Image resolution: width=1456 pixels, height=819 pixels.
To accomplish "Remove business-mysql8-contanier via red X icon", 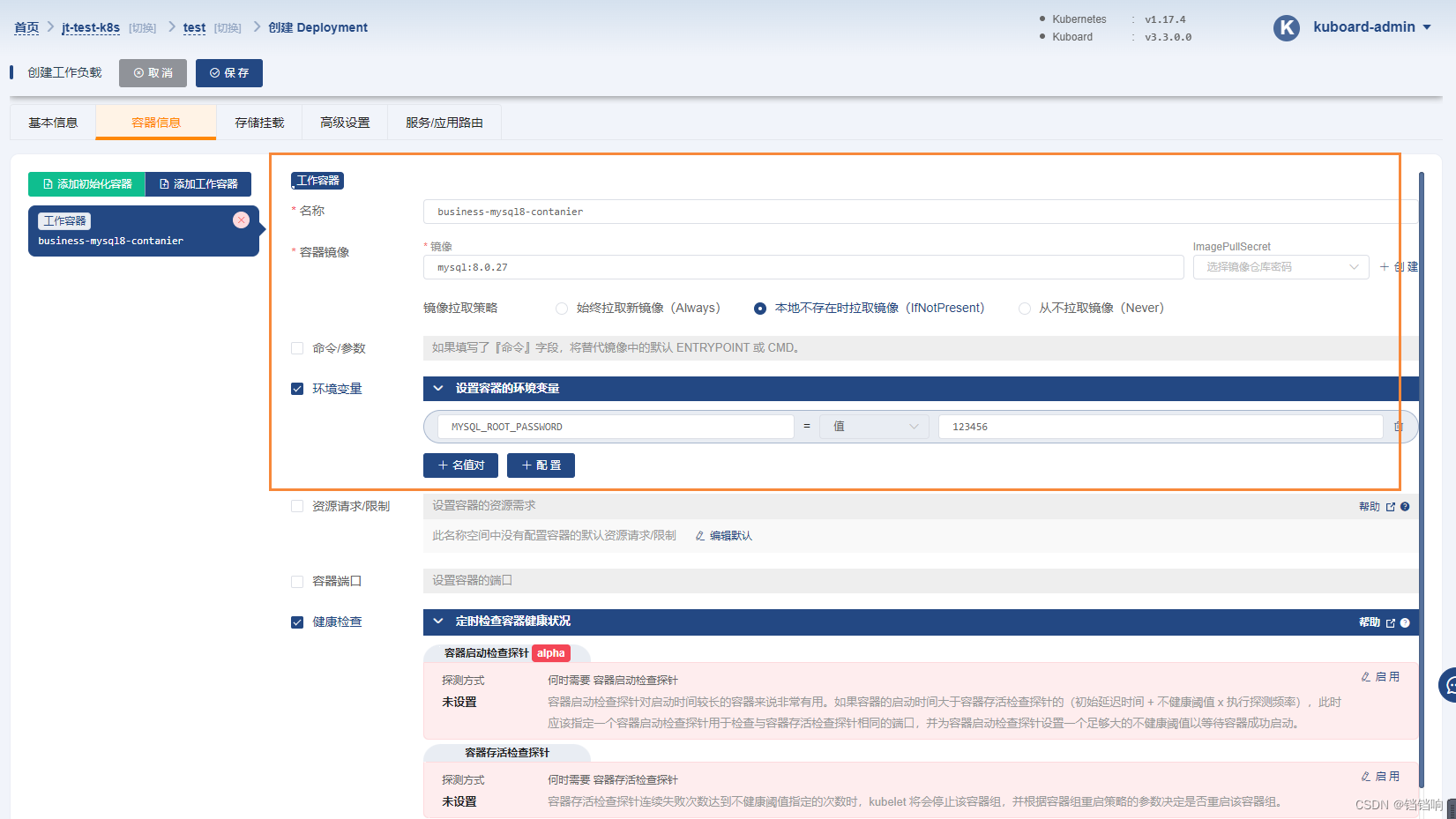I will (241, 220).
